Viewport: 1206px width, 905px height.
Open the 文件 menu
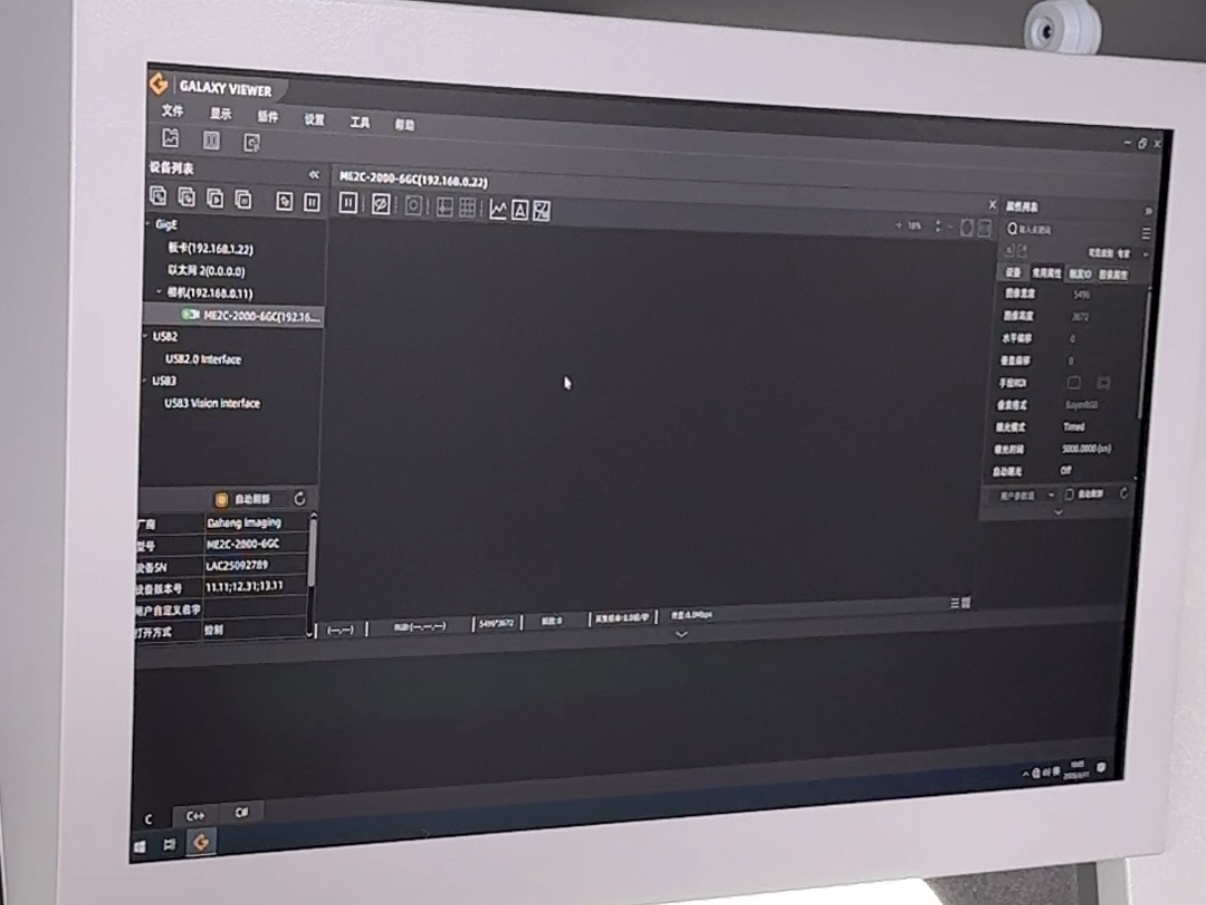click(172, 112)
